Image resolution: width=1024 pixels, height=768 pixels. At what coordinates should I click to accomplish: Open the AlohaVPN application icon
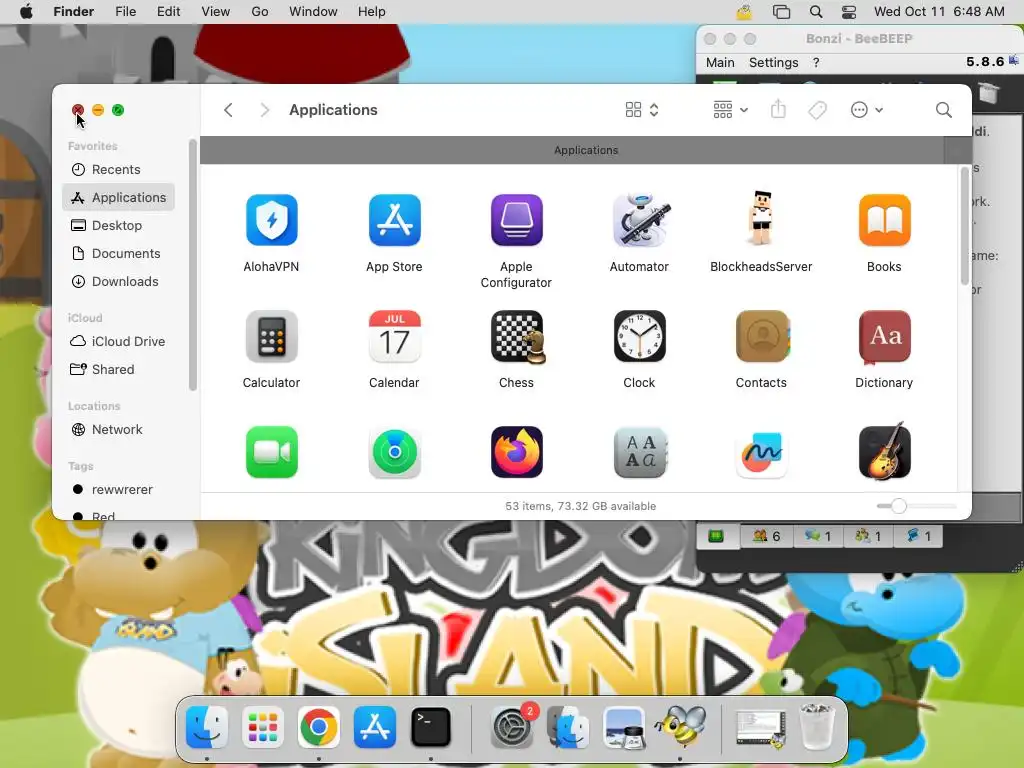(272, 220)
